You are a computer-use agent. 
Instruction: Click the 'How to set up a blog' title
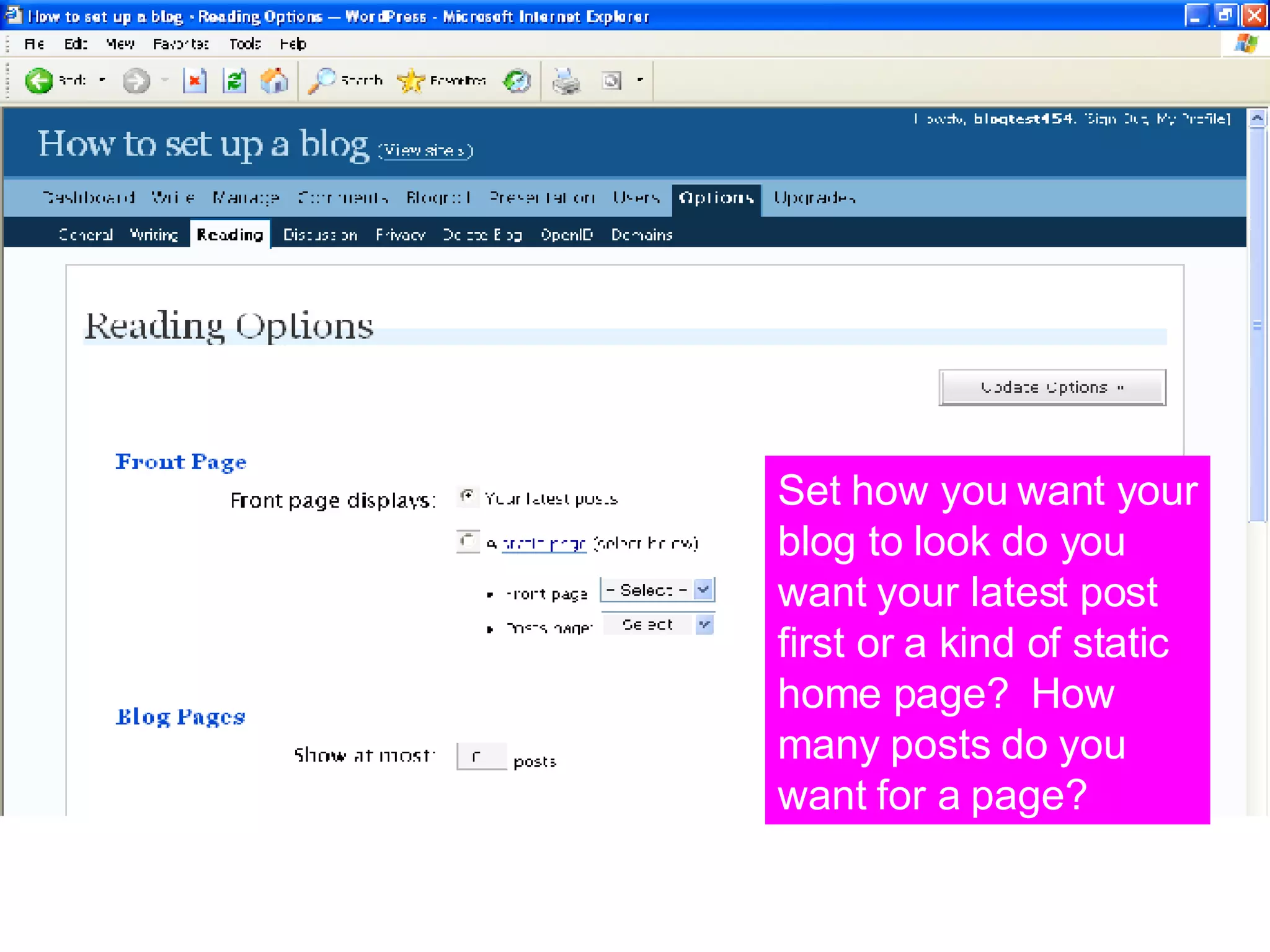coord(203,144)
